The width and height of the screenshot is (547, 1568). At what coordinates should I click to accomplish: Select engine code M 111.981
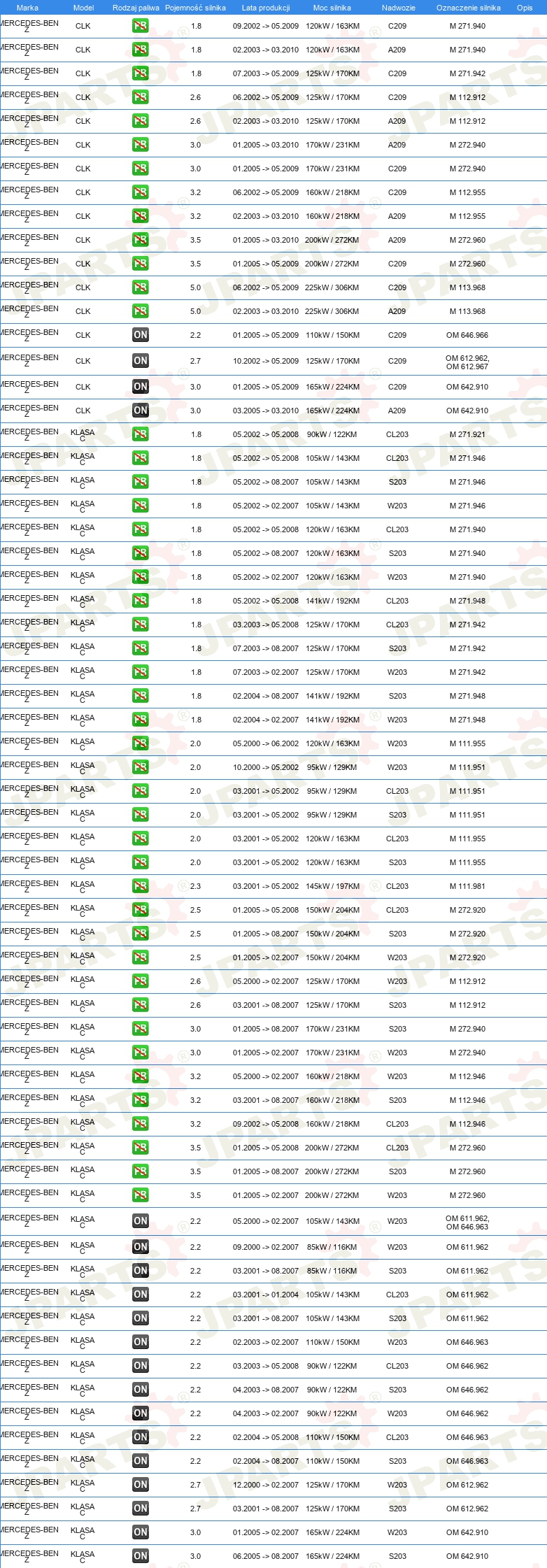[x=467, y=886]
